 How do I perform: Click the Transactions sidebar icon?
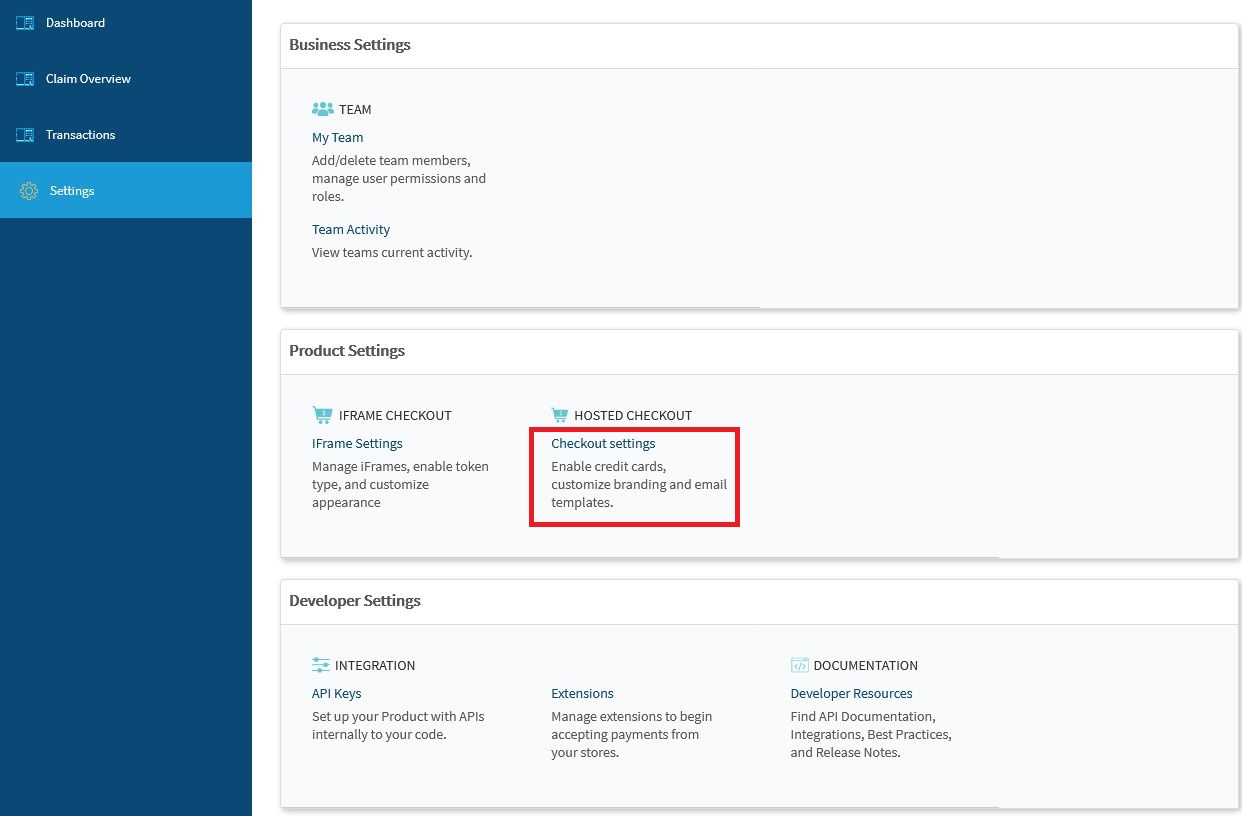pyautogui.click(x=25, y=135)
